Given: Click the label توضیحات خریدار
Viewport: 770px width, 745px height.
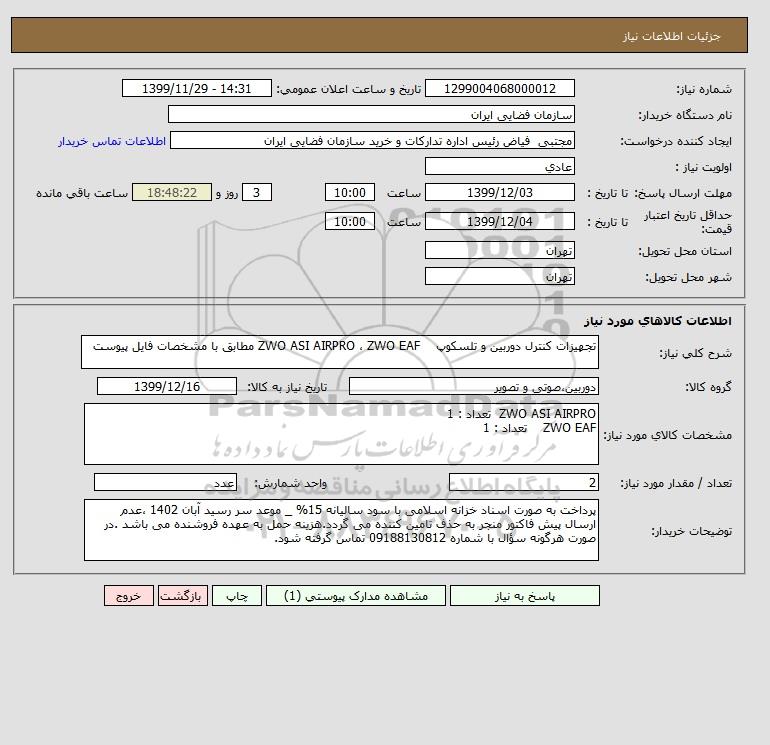Looking at the screenshot, I should pos(691,531).
